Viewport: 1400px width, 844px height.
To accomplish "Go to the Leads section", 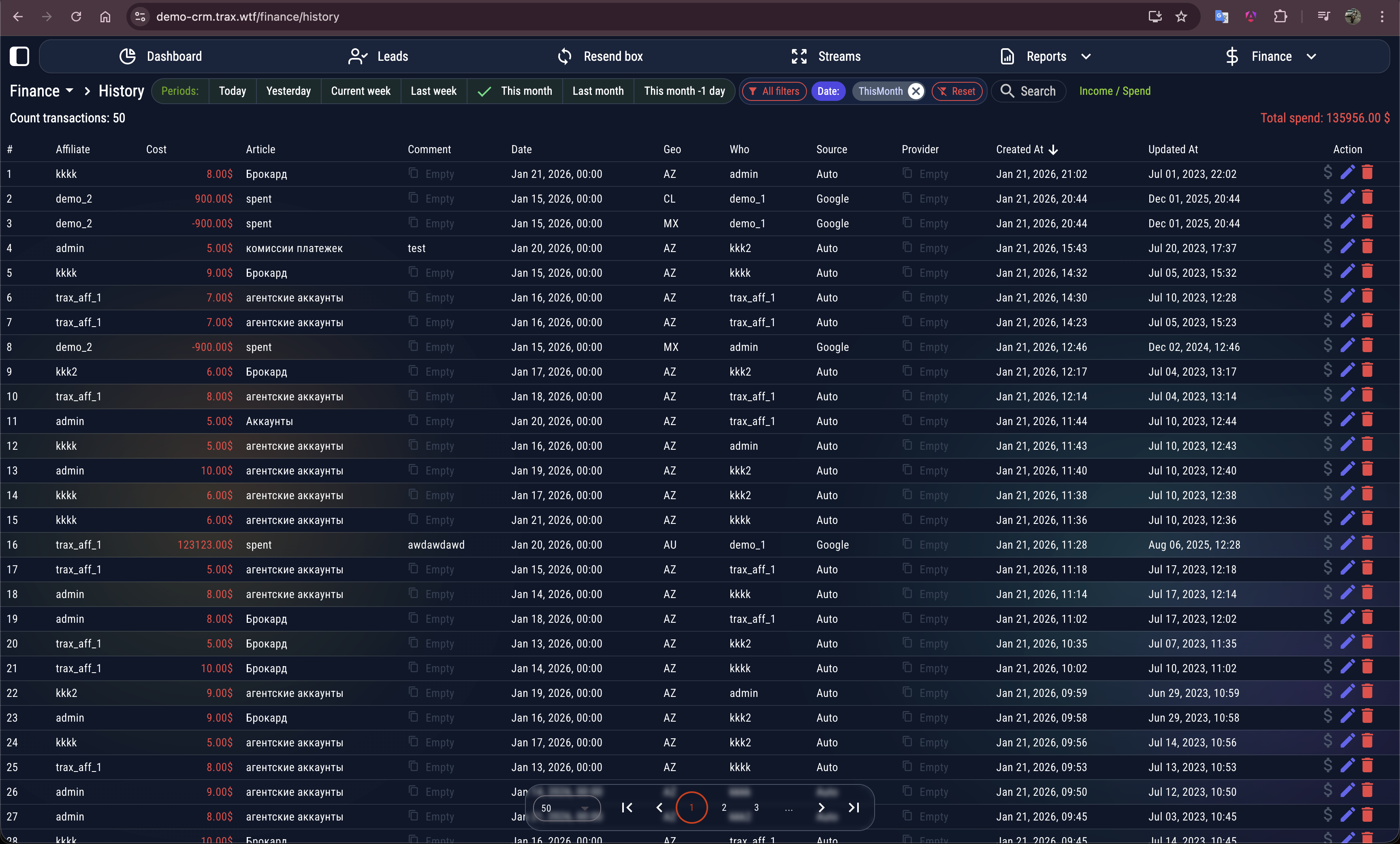I will point(378,56).
